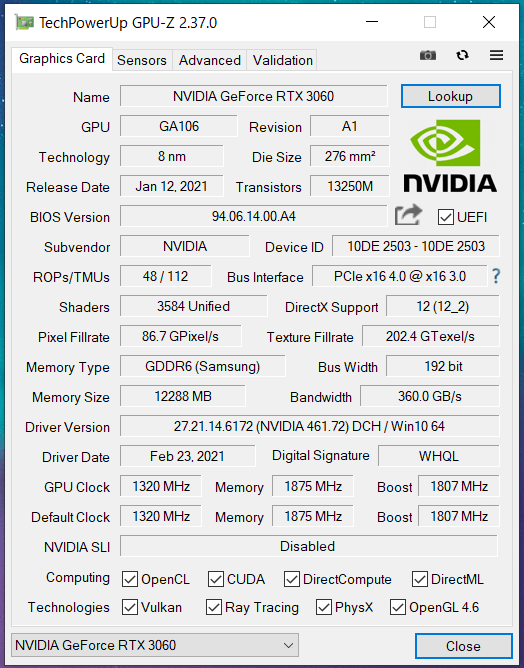Screen dimensions: 524x668
Task: Toggle the CUDA checkbox
Action: [x=216, y=579]
